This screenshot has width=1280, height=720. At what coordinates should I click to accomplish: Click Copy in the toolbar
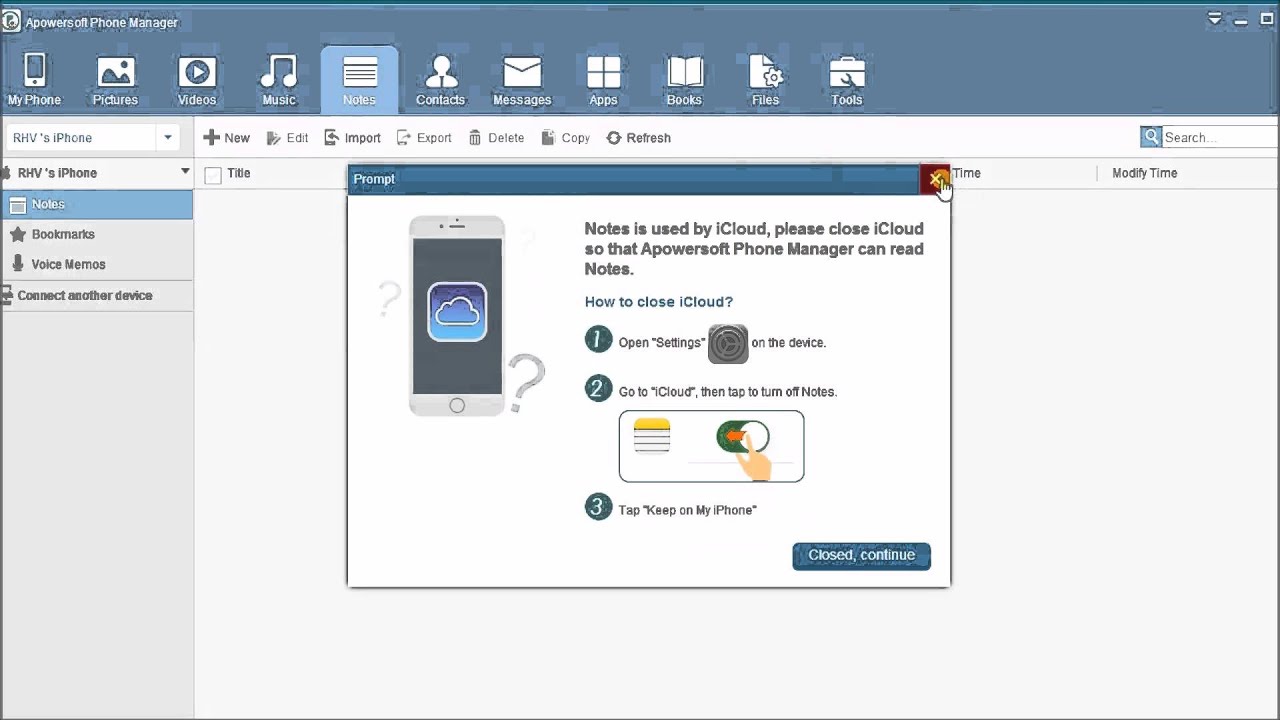[566, 138]
